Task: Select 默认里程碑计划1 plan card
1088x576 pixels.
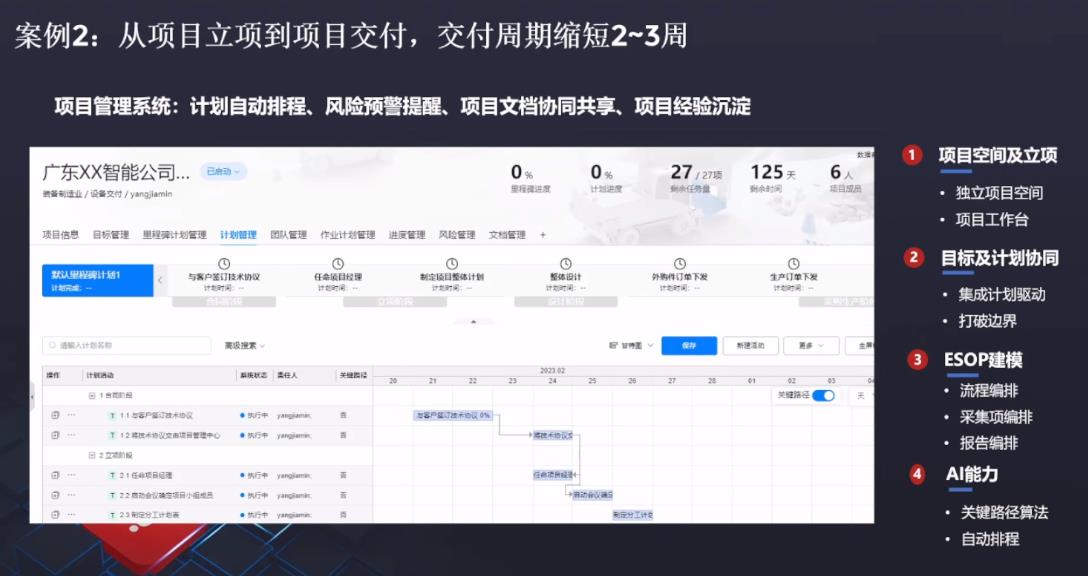Action: point(98,280)
